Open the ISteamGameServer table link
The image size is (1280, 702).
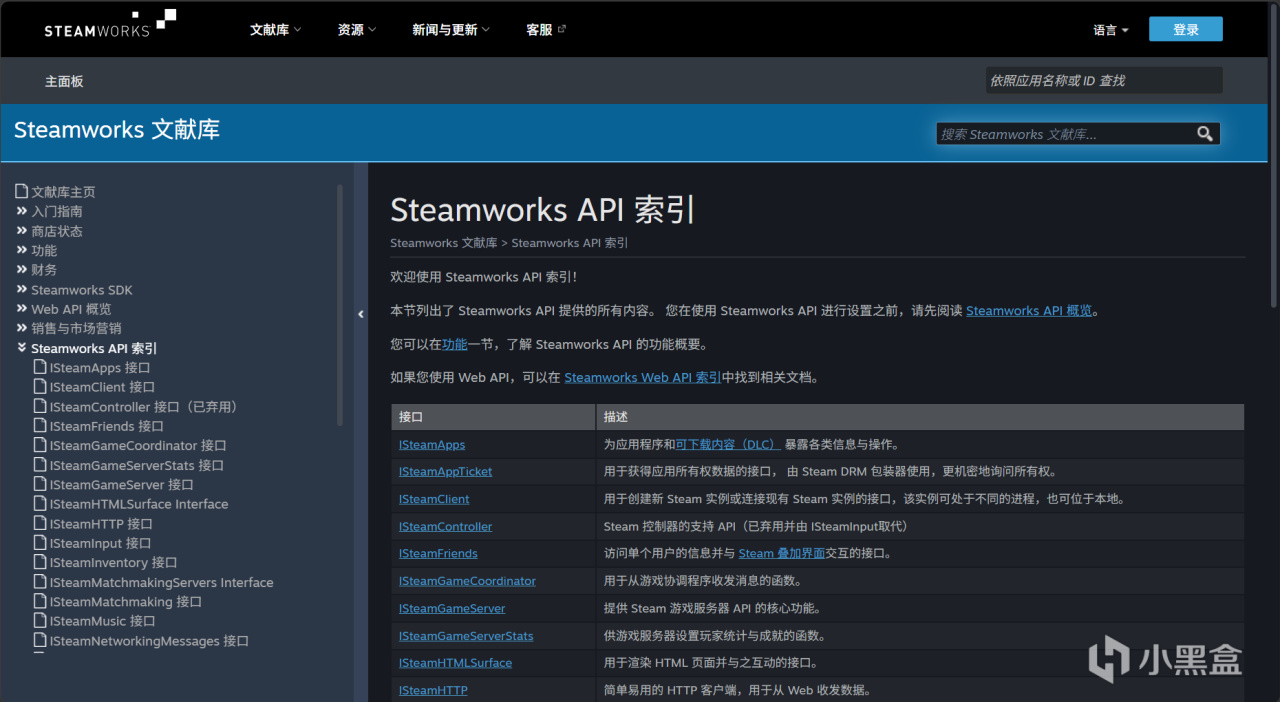tap(452, 608)
